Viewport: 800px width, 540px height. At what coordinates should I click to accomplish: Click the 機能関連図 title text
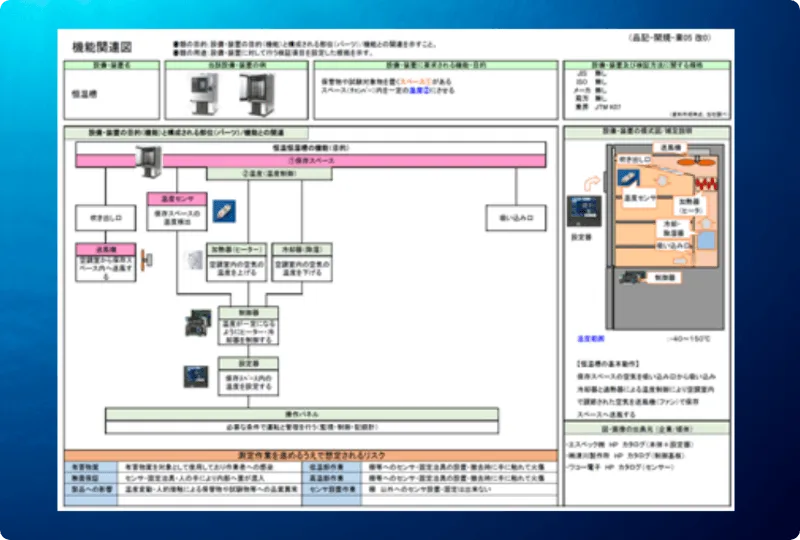103,47
